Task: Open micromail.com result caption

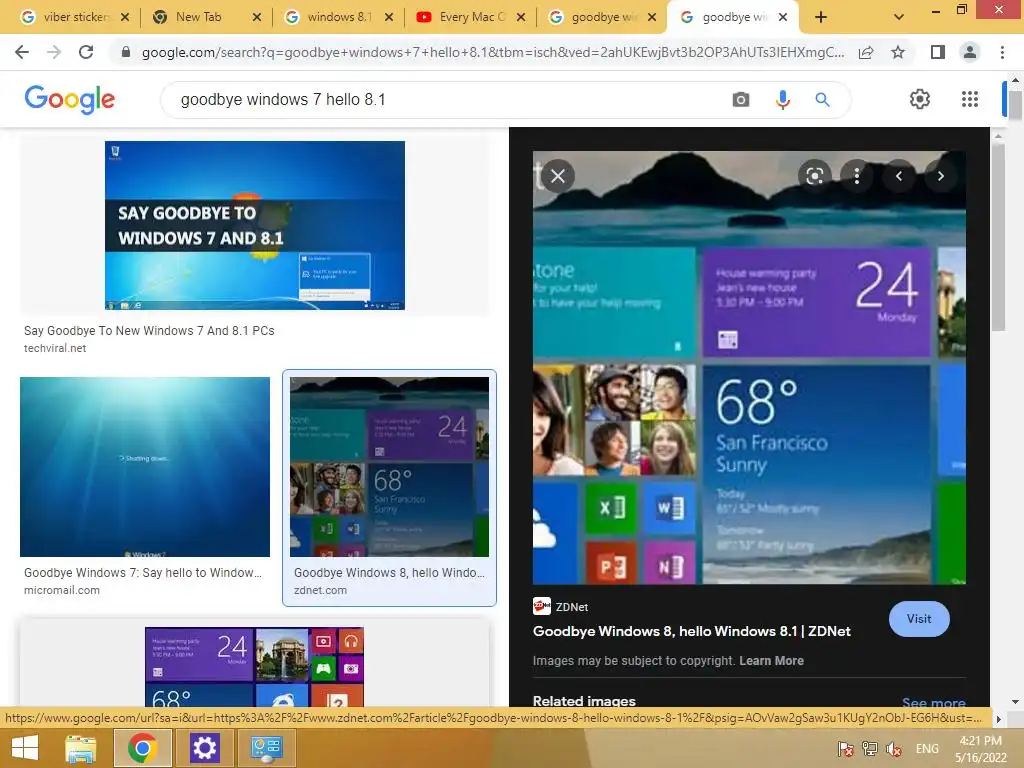Action: pyautogui.click(x=142, y=581)
